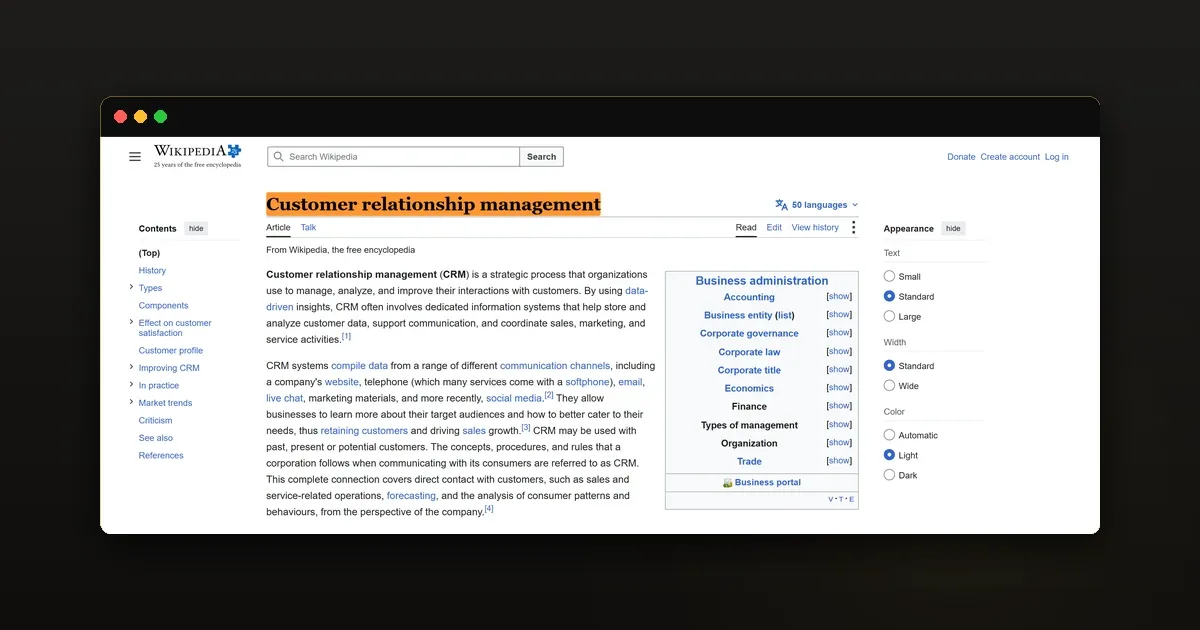Expand Market trends section arrow
The height and width of the screenshot is (630, 1200).
[131, 402]
